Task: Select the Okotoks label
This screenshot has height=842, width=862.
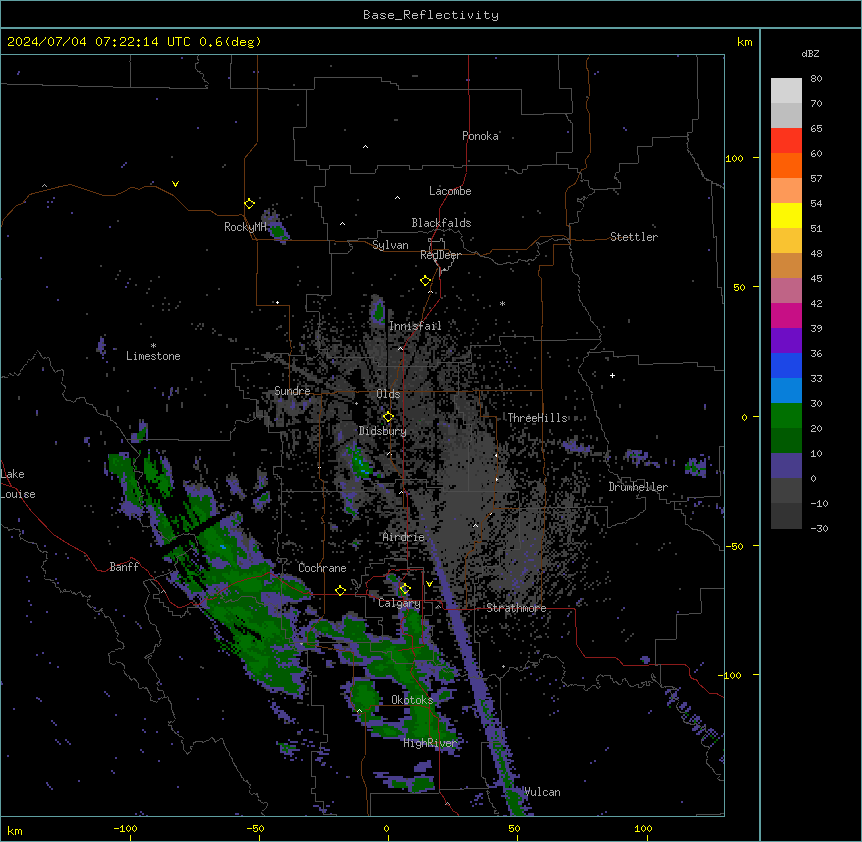Action: coord(412,700)
